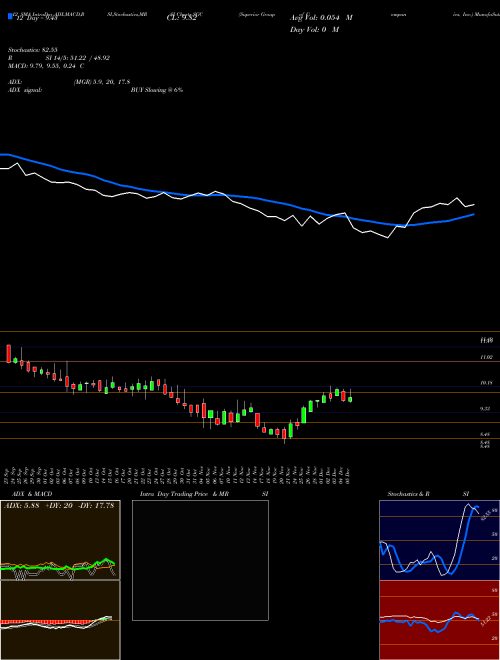Click the 'SI 14/3: 51.22 / 48.92' value
Viewport: 500px width, 660px height.
78,58
